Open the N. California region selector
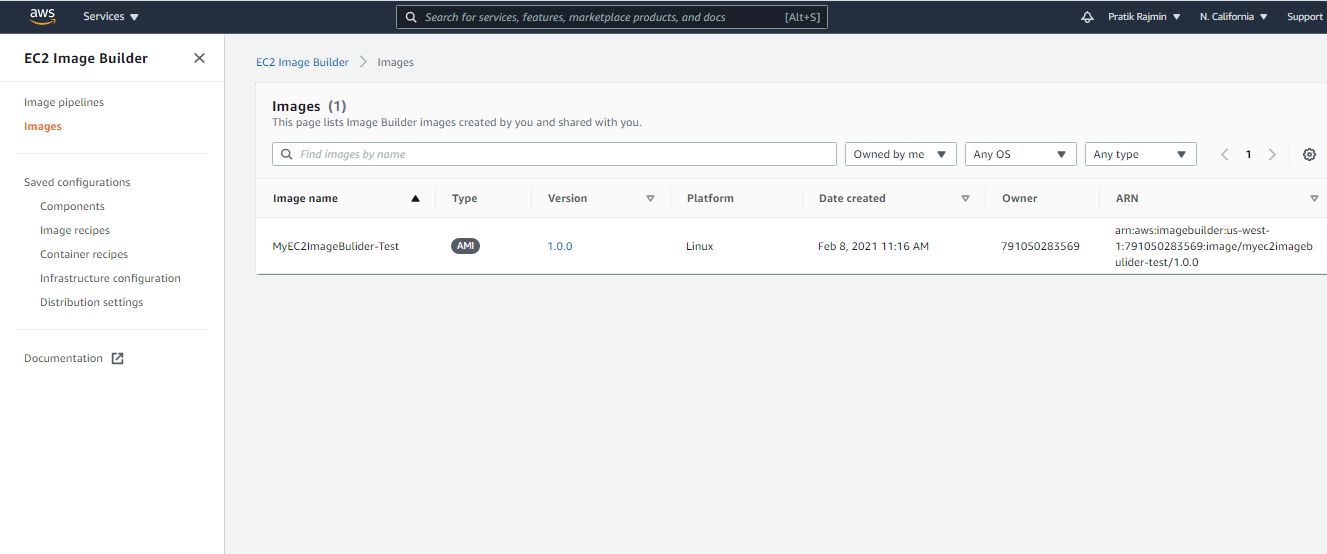 coord(1233,17)
